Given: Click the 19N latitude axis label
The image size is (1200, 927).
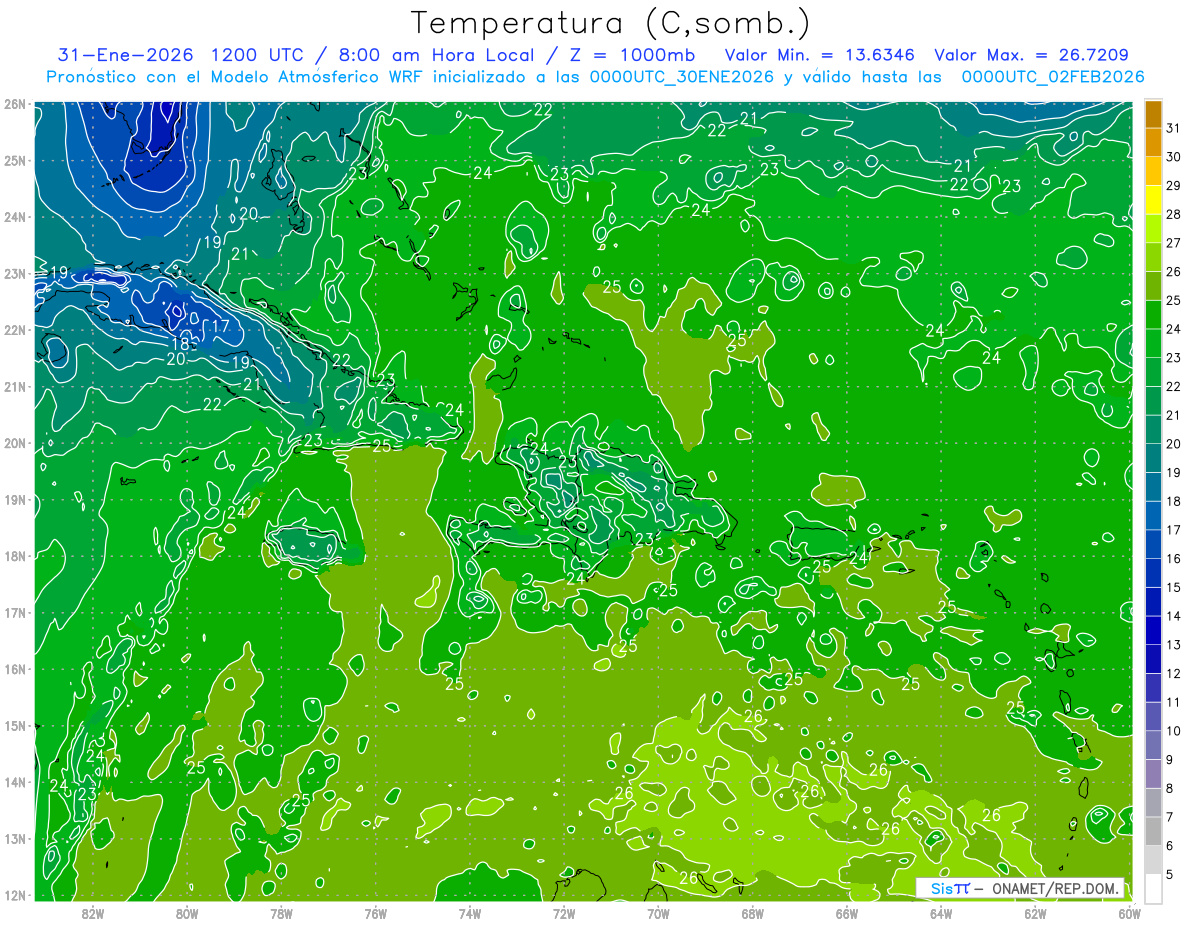Looking at the screenshot, I should [x=14, y=499].
